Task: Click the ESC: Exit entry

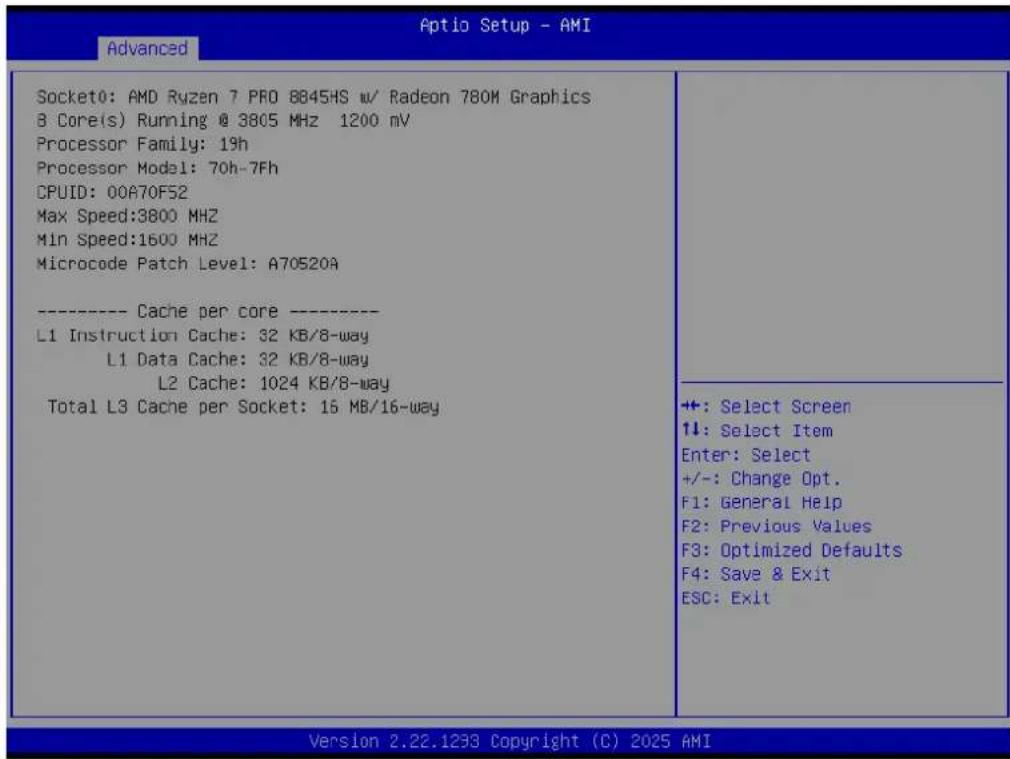Action: click(726, 598)
